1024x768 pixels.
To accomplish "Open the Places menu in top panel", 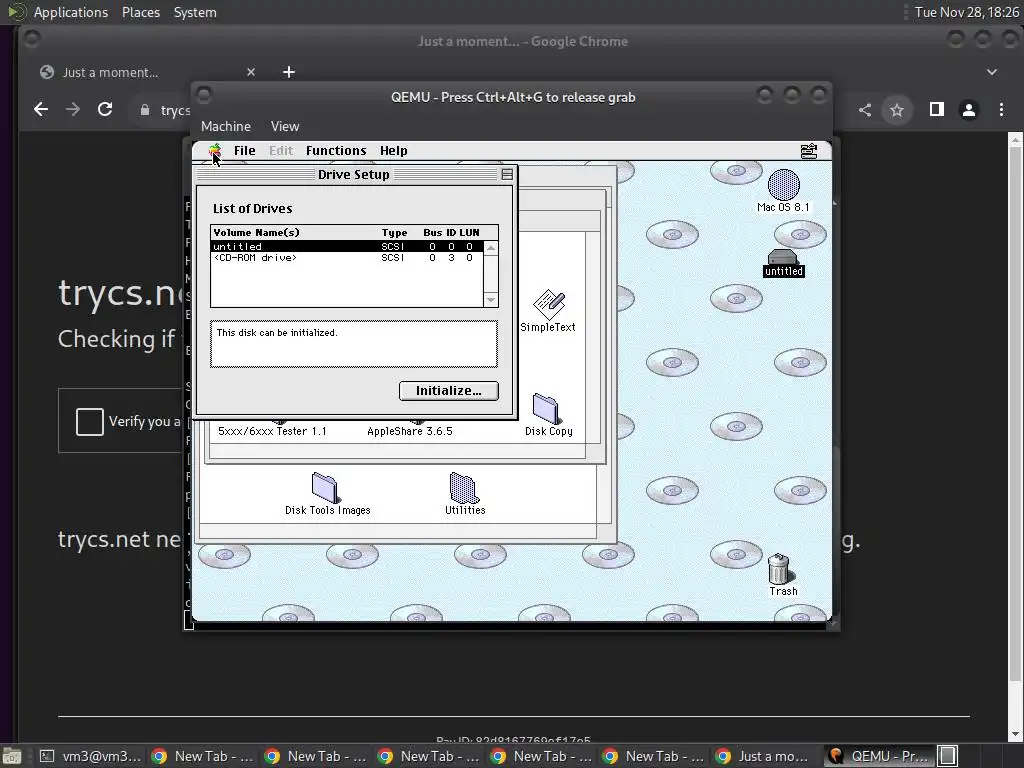I will [x=140, y=12].
